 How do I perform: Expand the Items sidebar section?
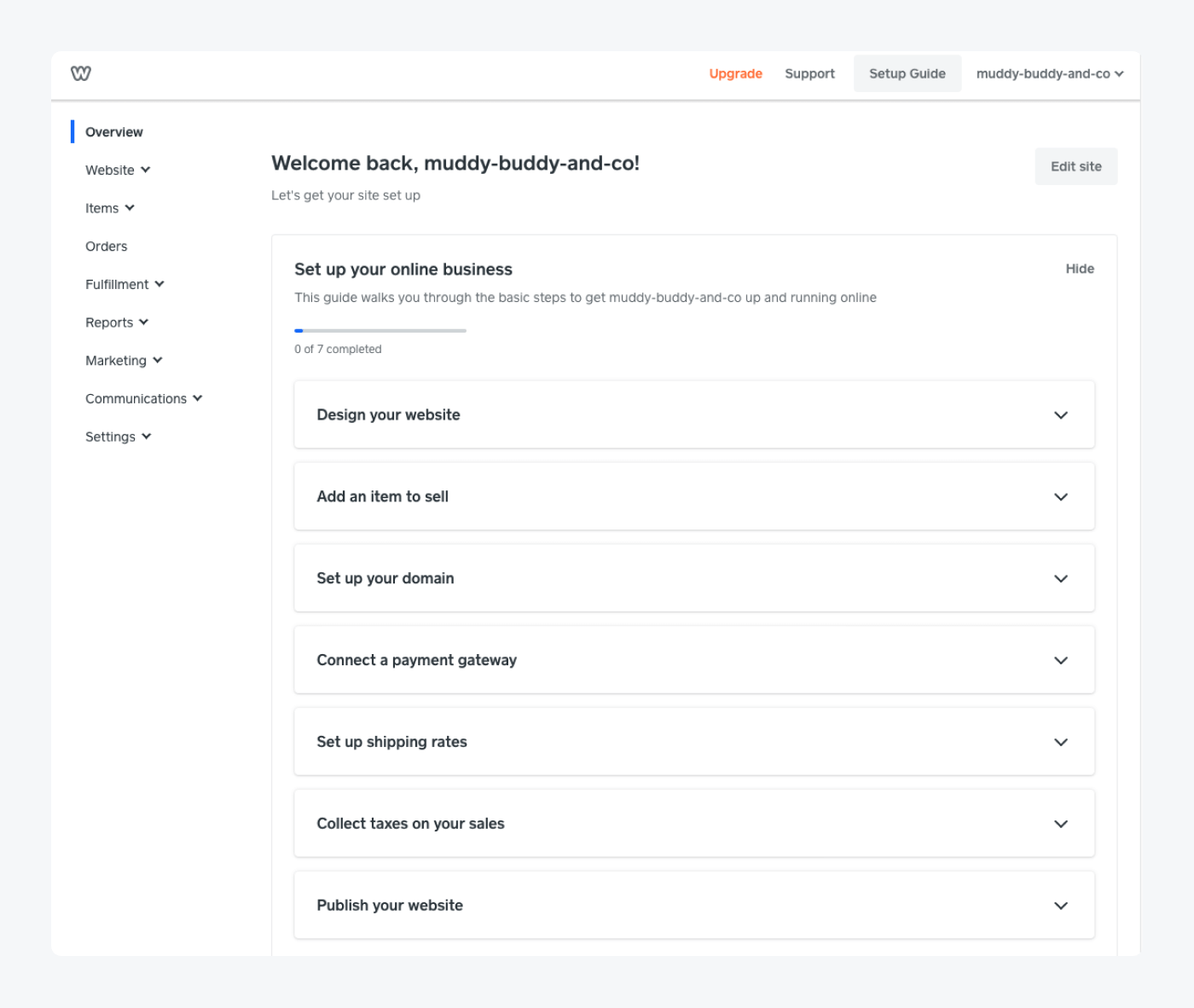[x=110, y=207]
